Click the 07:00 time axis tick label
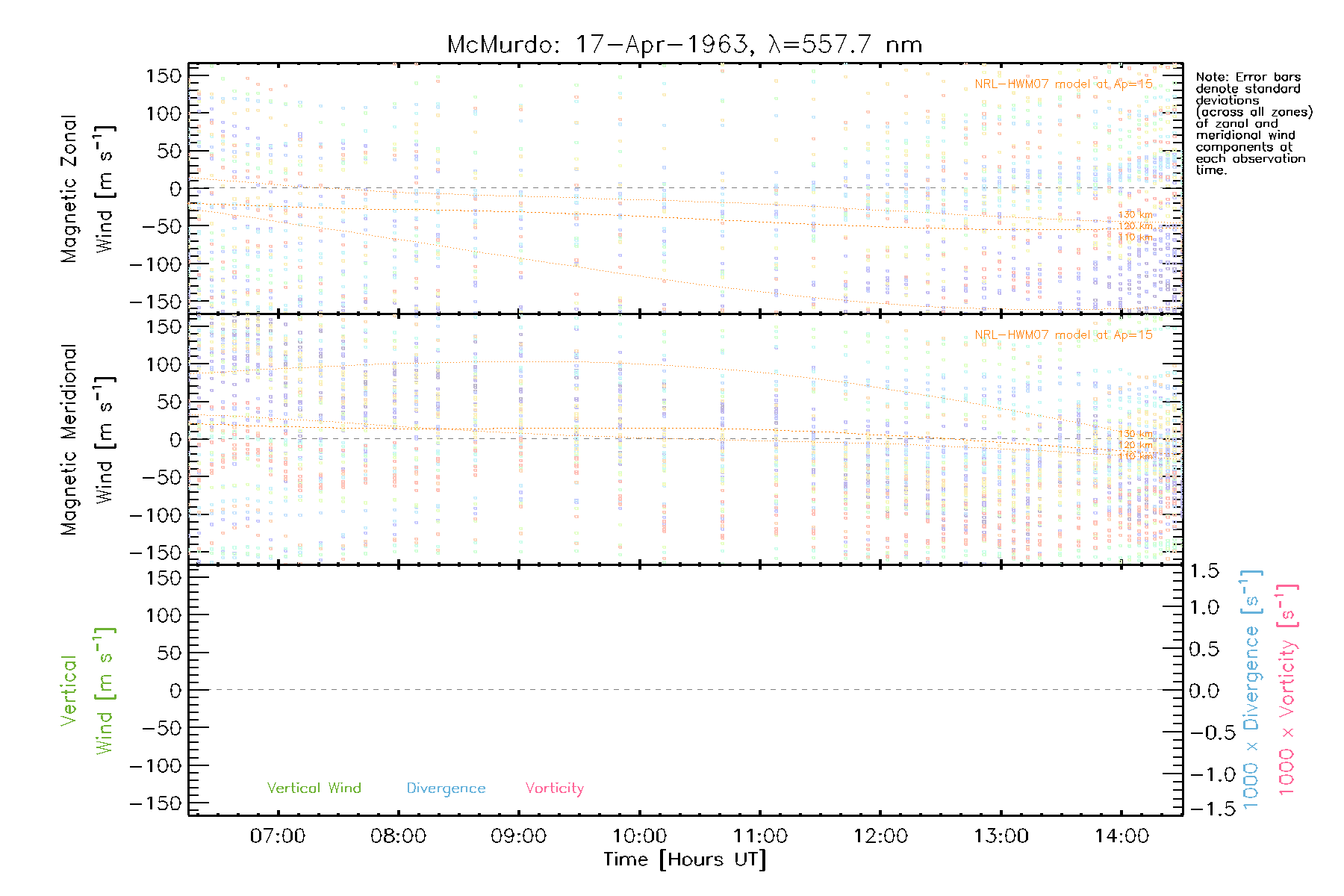The image size is (1344, 896). [278, 836]
